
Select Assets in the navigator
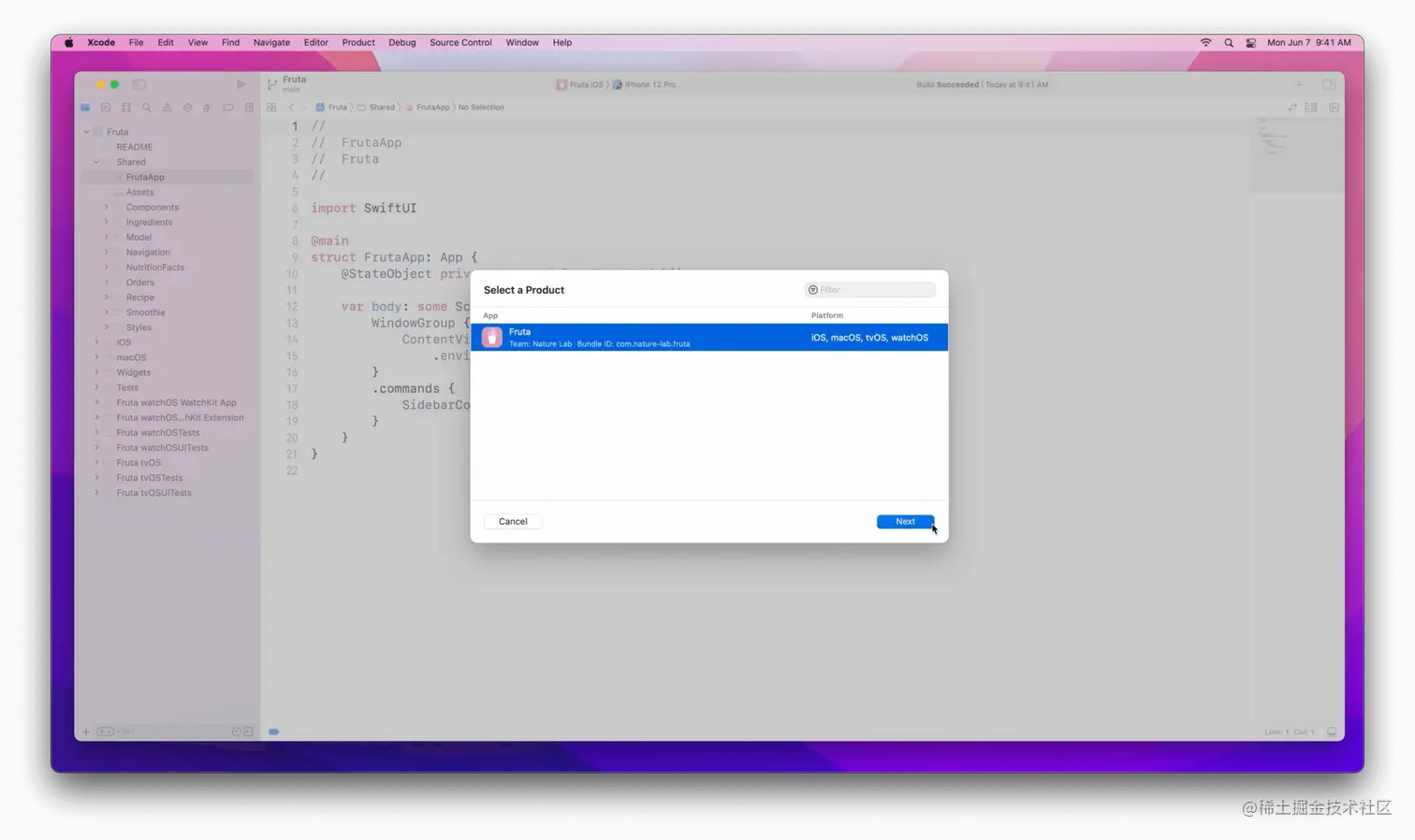[139, 192]
